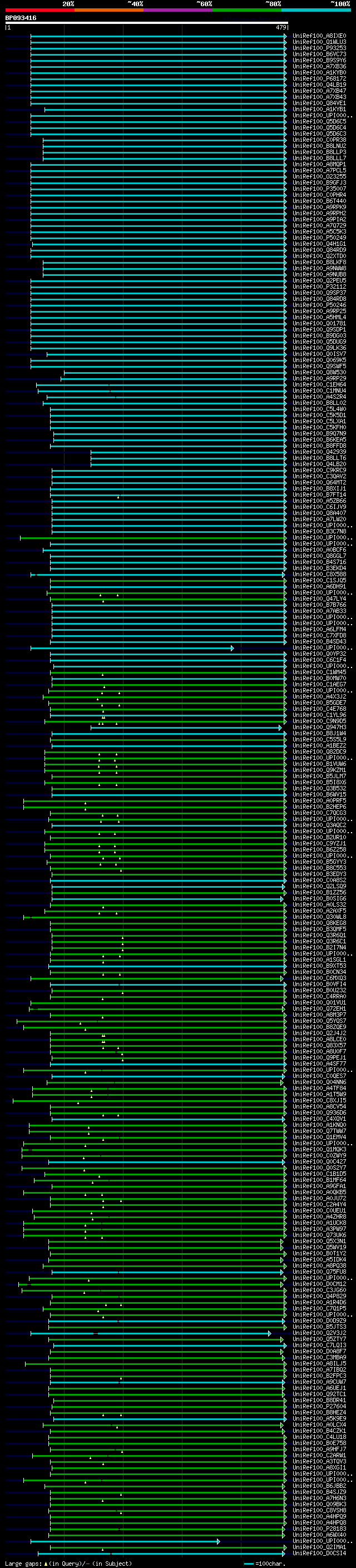The width and height of the screenshot is (356, 1568).
Task: Select label UniRef100_B9Q7N9
Action: [319, 433]
